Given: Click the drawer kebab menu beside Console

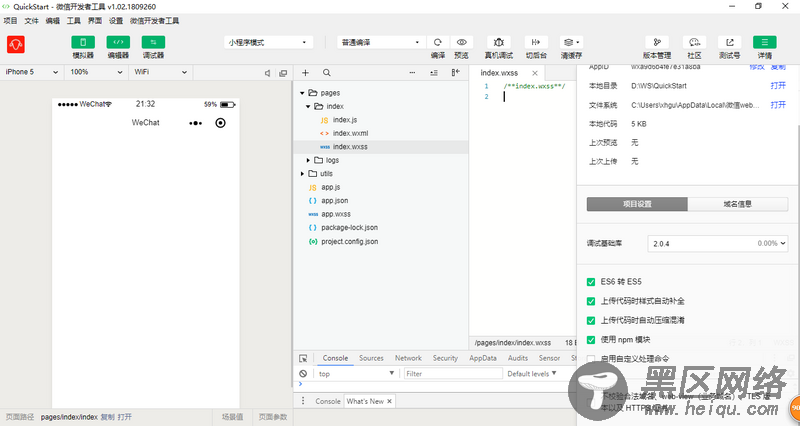Looking at the screenshot, I should tap(303, 401).
